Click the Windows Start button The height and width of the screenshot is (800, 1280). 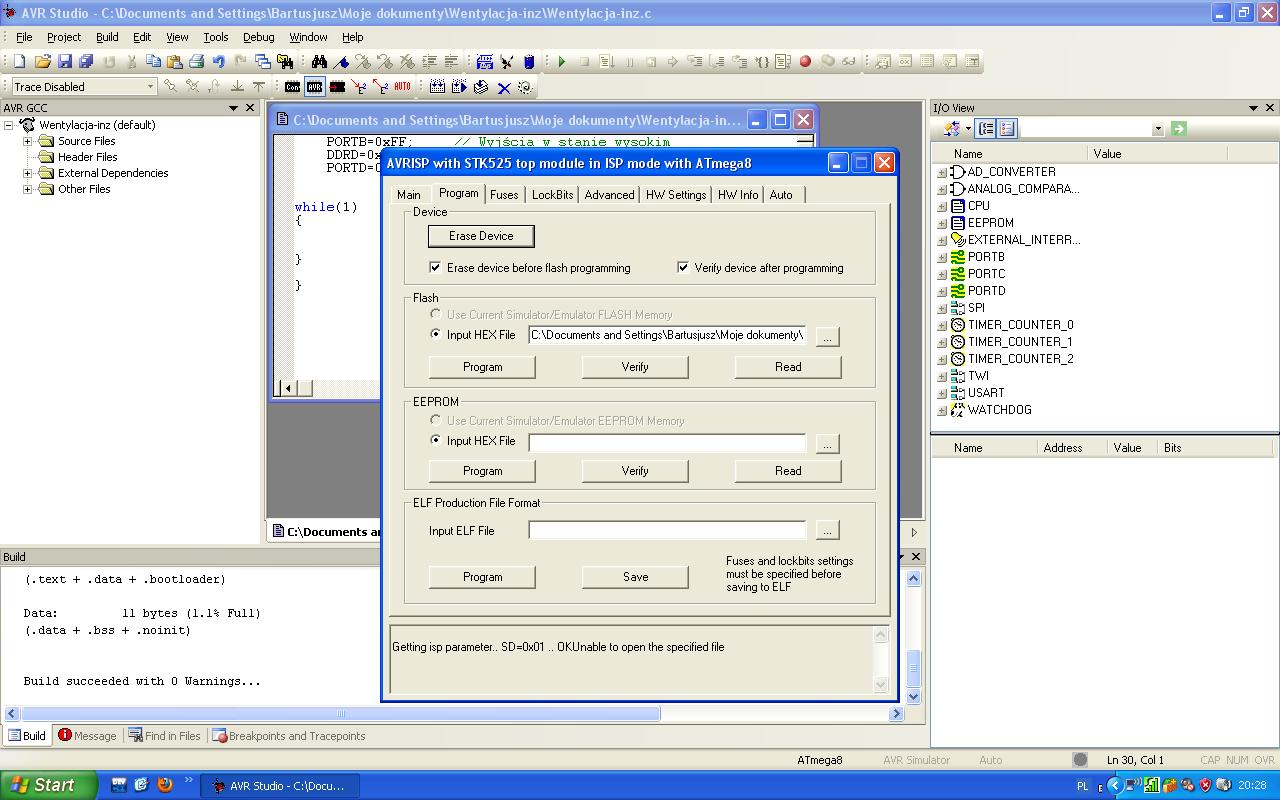(x=49, y=785)
